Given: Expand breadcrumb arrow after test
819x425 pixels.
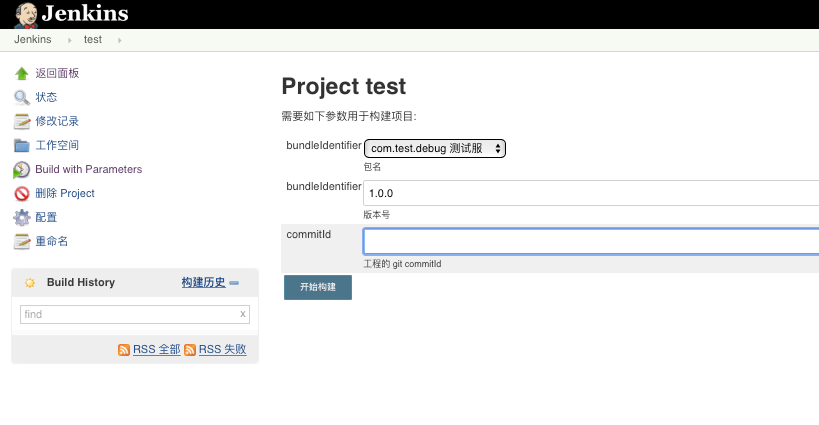Looking at the screenshot, I should pos(120,40).
